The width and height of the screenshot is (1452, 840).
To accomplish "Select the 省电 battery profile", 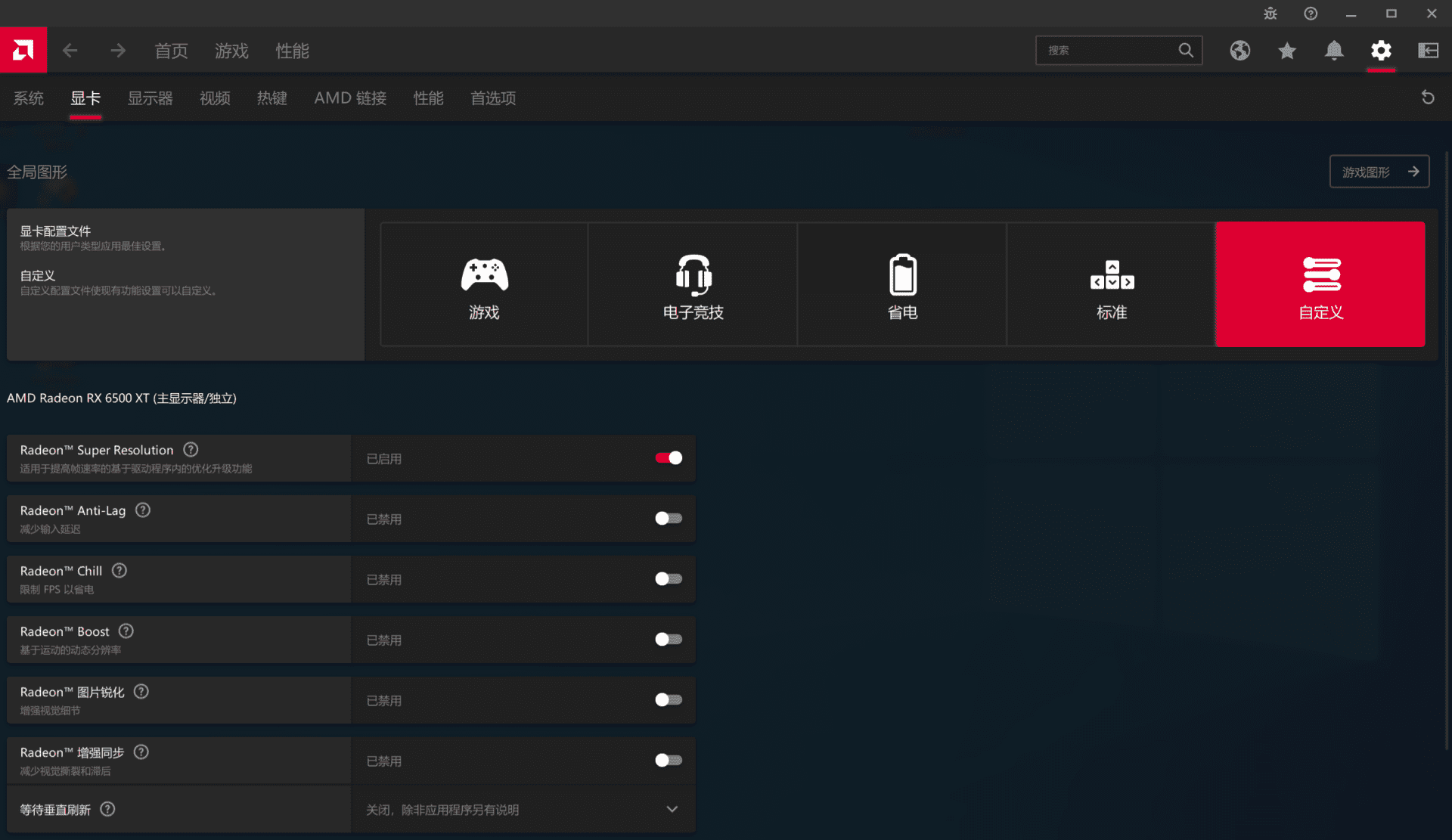I will 902,284.
